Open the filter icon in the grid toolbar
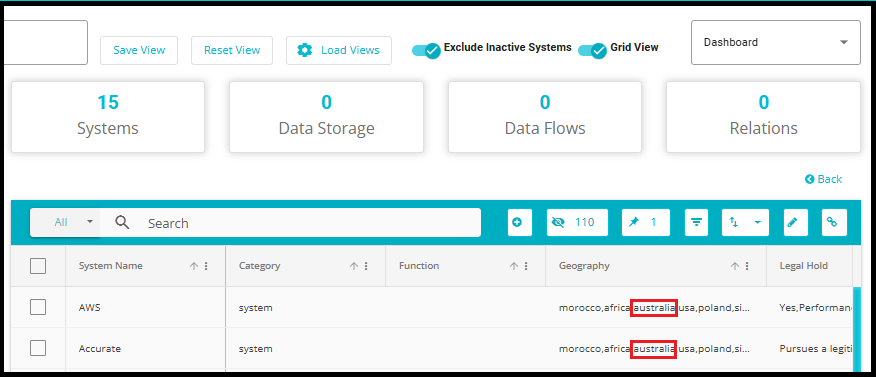 pos(696,222)
